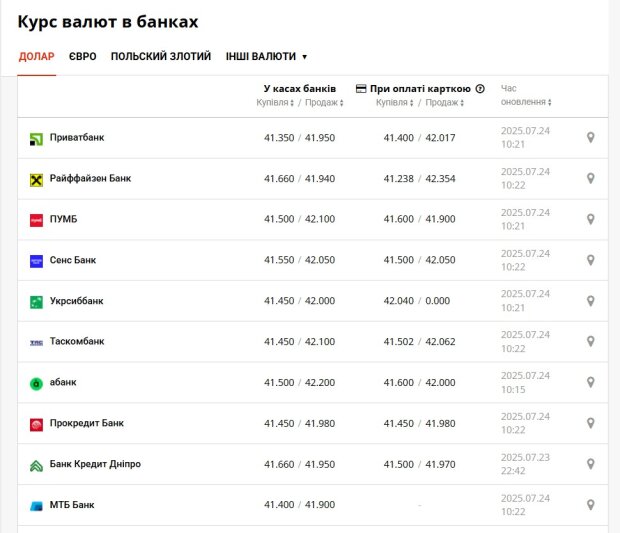Expand the ІНШІ ВАЛЮТИ dropdown
This screenshot has width=620, height=533.
(266, 57)
